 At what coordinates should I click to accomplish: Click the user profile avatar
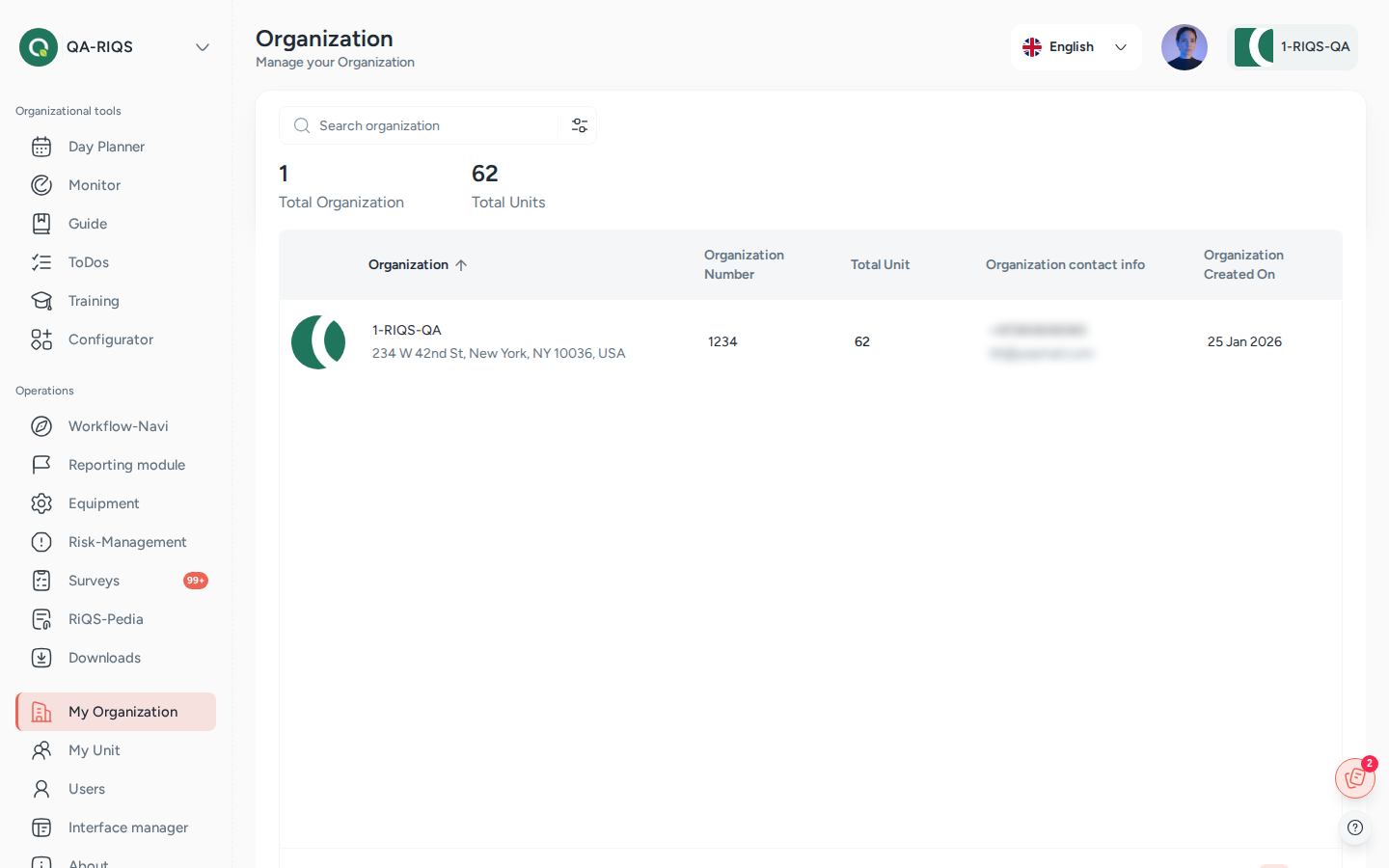(x=1185, y=47)
